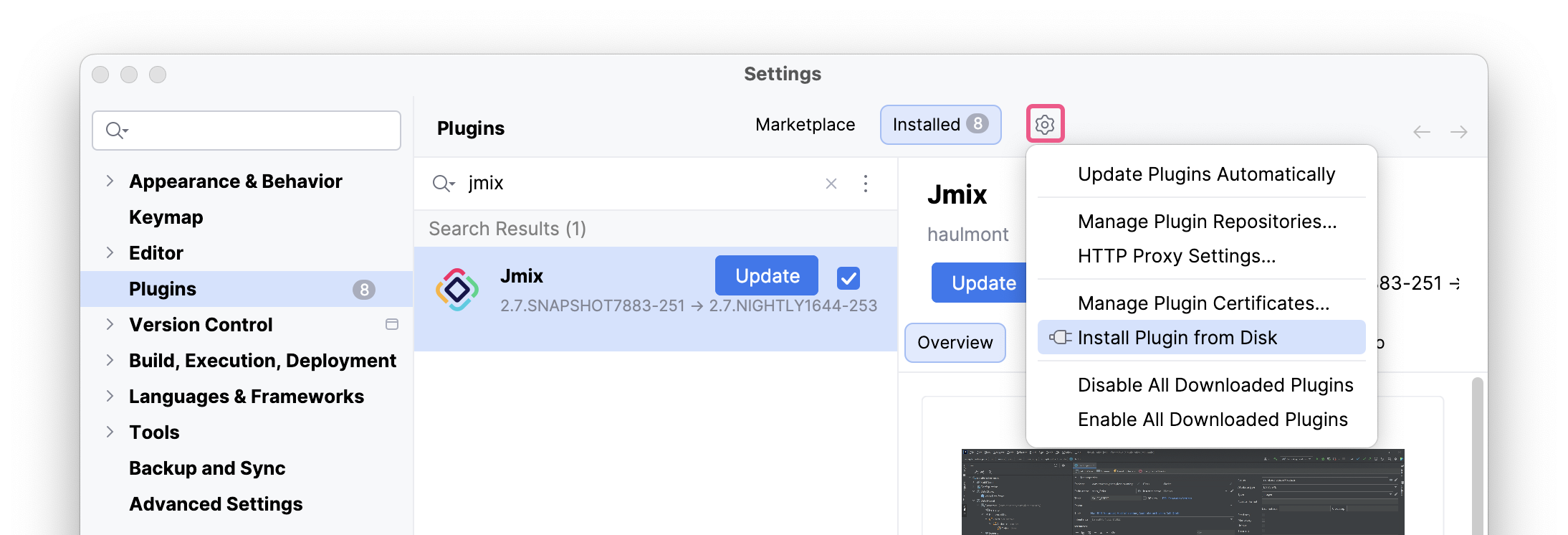Click Update button in Jmix list row

tap(767, 275)
